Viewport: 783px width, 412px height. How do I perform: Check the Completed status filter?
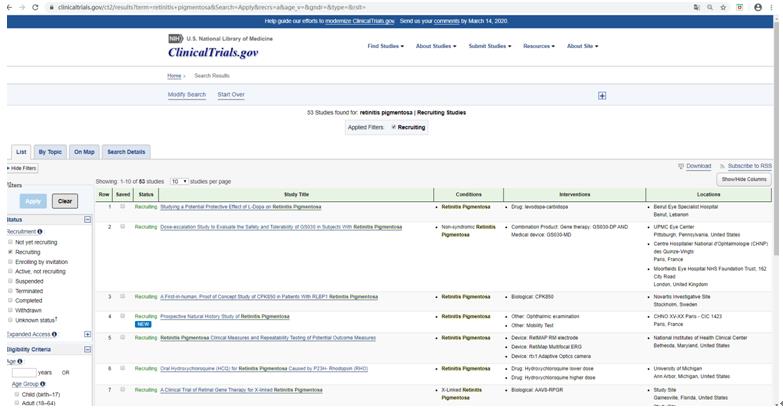[10, 300]
